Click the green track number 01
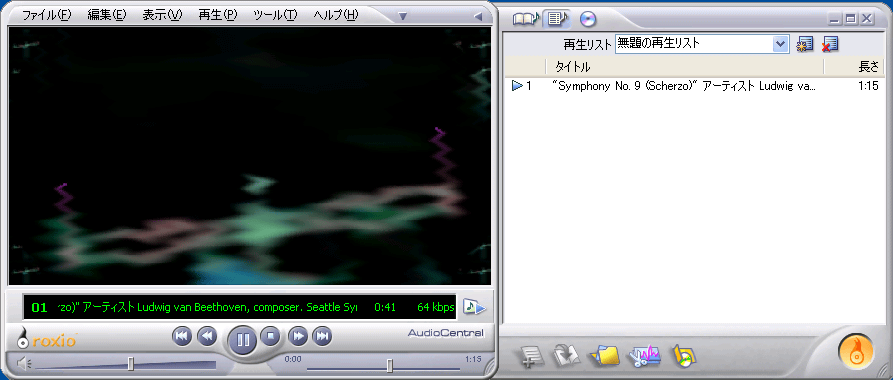Screen dimensions: 893x380 click(39, 308)
